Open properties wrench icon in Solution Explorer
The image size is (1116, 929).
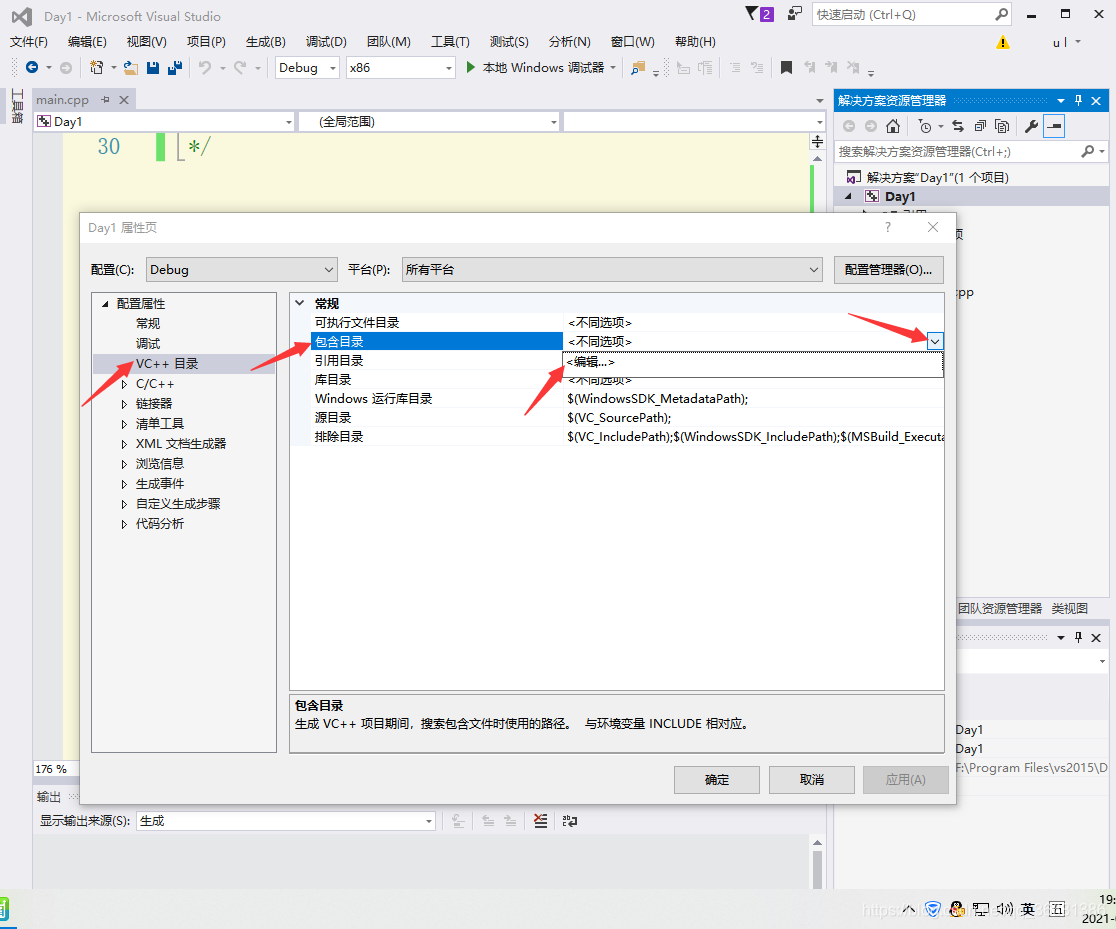(1031, 127)
